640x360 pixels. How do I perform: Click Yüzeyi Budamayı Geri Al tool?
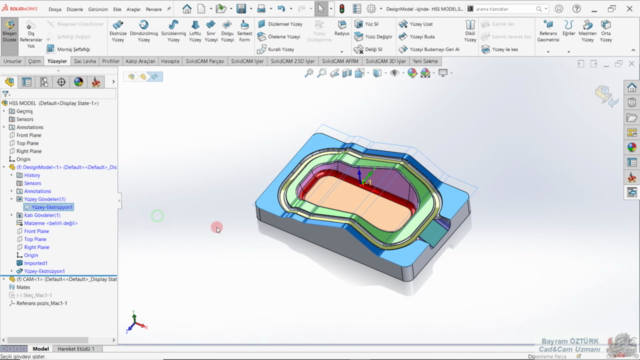tap(429, 49)
